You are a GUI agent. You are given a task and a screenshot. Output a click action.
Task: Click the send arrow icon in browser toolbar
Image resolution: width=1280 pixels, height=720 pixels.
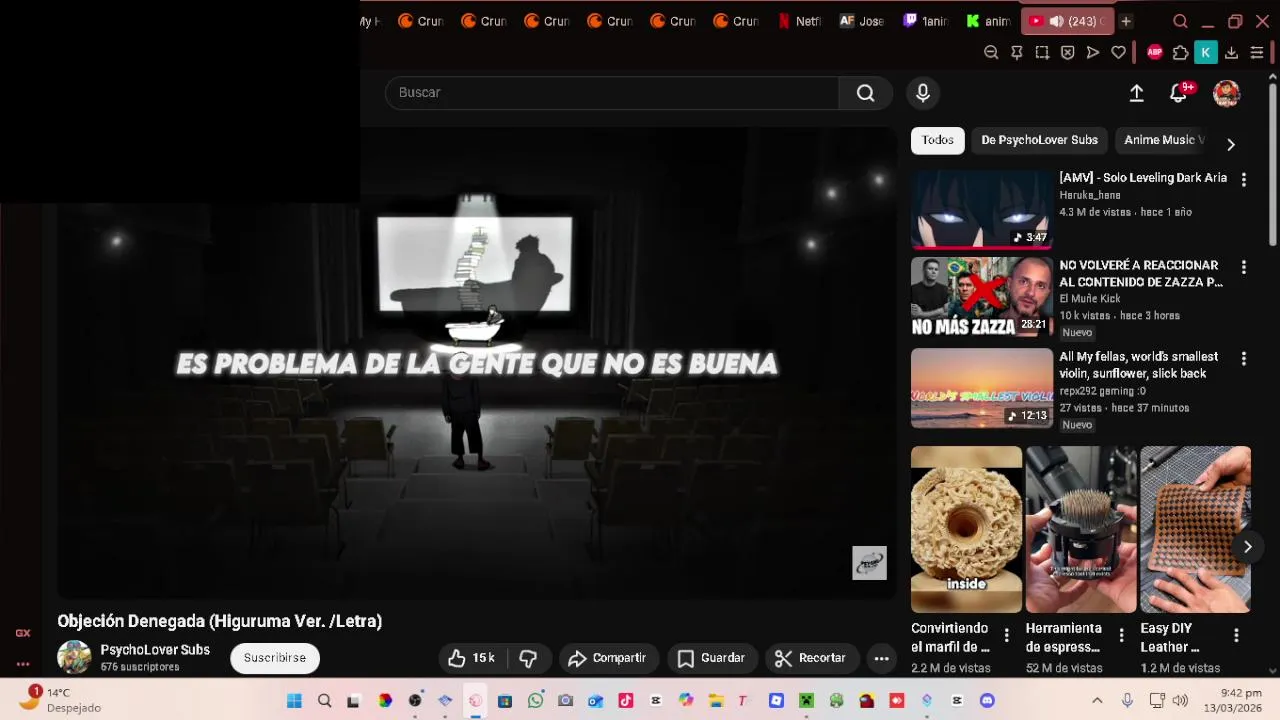(1093, 52)
